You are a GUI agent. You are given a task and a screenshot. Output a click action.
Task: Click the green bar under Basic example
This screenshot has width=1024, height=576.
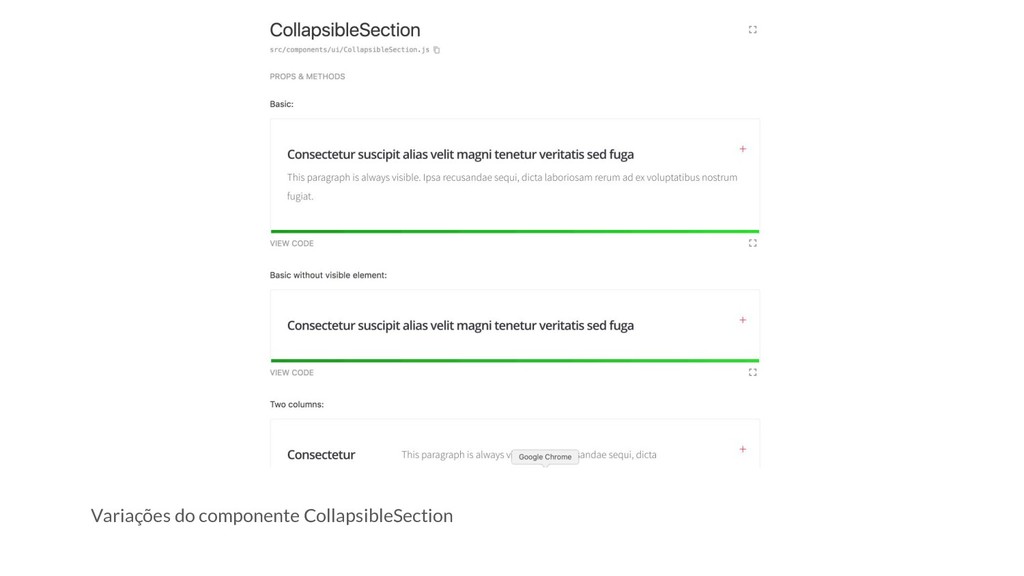tap(514, 231)
